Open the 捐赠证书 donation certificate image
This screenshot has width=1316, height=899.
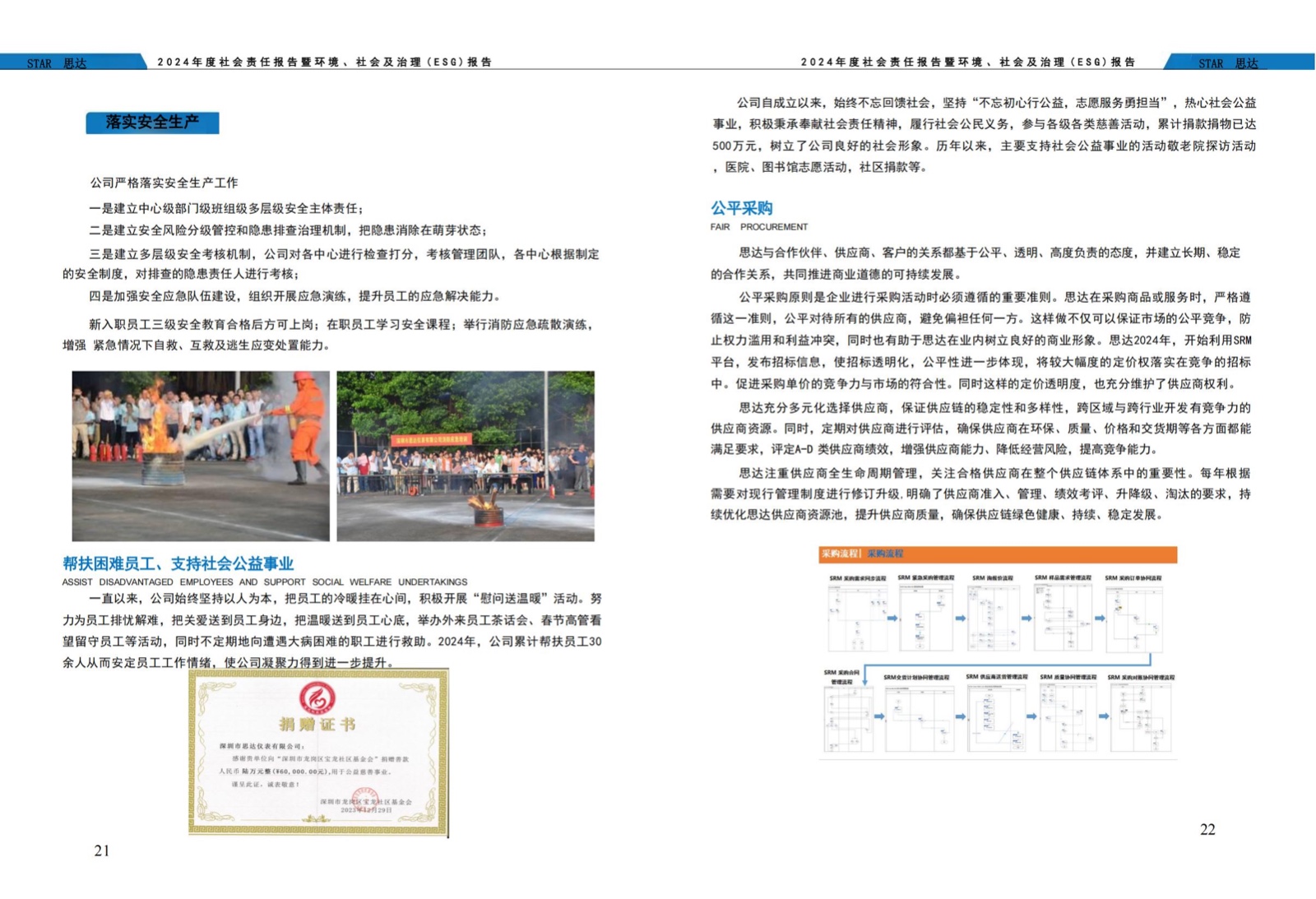pyautogui.click(x=319, y=753)
